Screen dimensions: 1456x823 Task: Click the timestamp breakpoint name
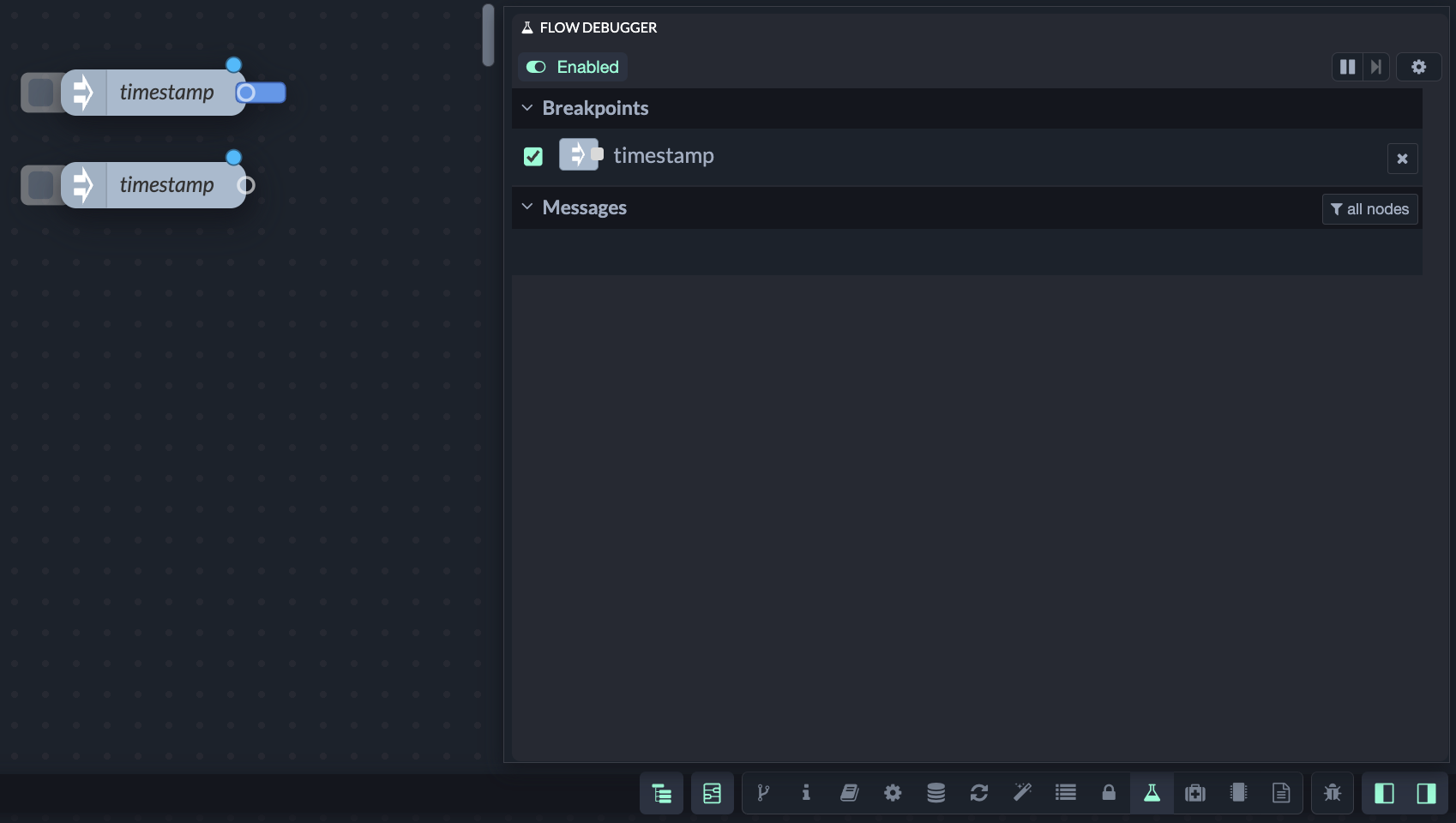pyautogui.click(x=664, y=155)
